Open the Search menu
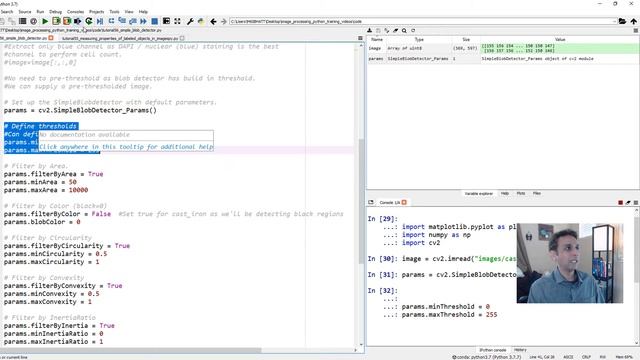This screenshot has width=640, height=360. 7,12
